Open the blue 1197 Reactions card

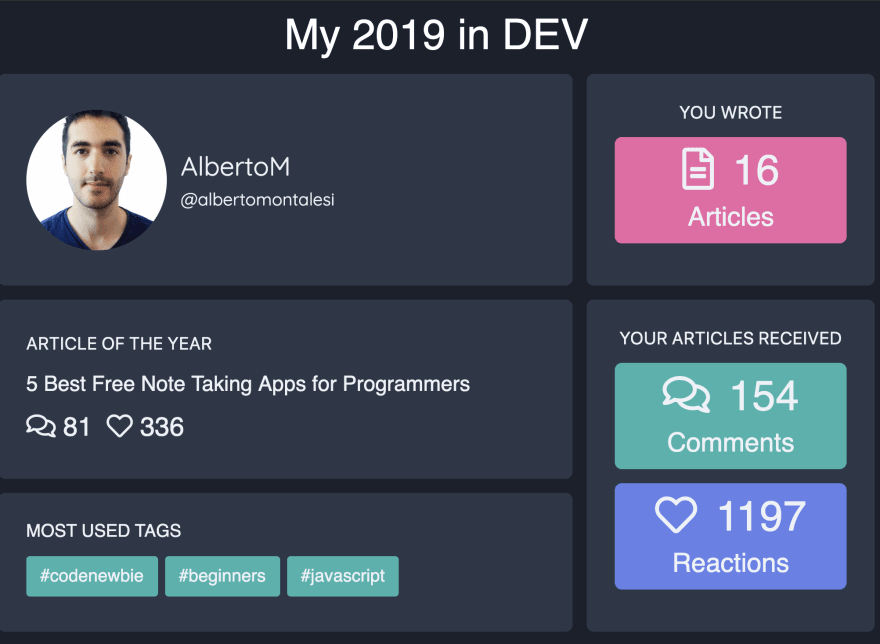pos(730,536)
